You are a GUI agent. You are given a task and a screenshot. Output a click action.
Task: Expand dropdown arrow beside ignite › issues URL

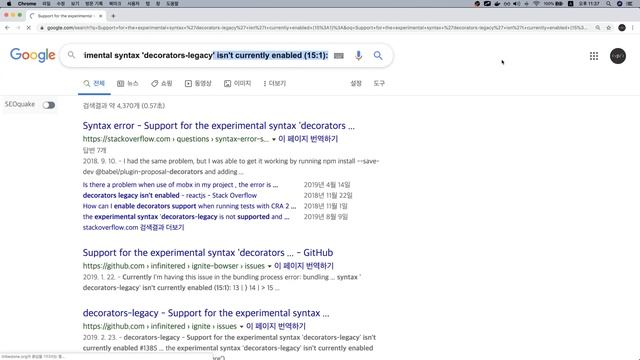(241, 327)
